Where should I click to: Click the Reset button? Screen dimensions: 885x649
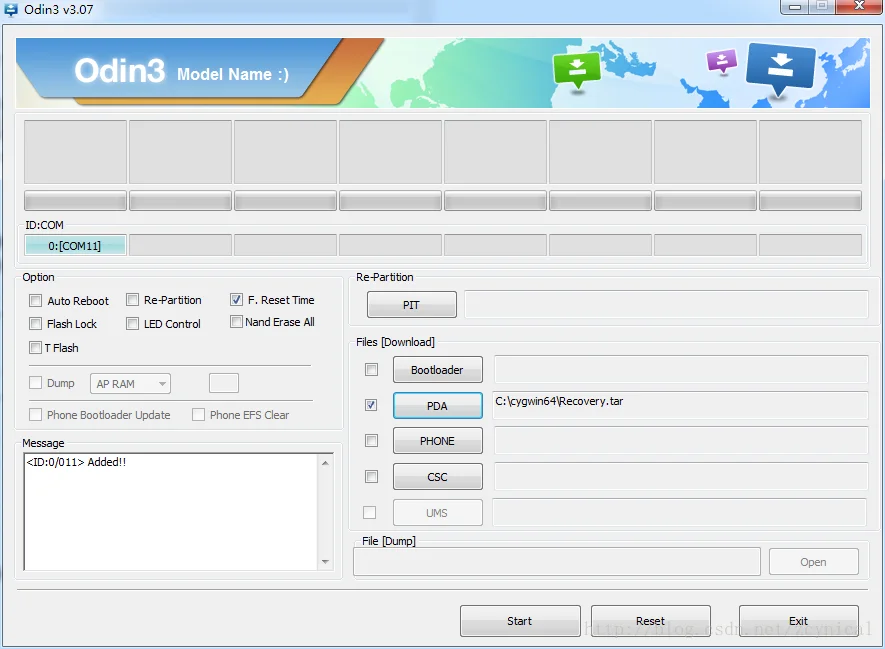[650, 621]
